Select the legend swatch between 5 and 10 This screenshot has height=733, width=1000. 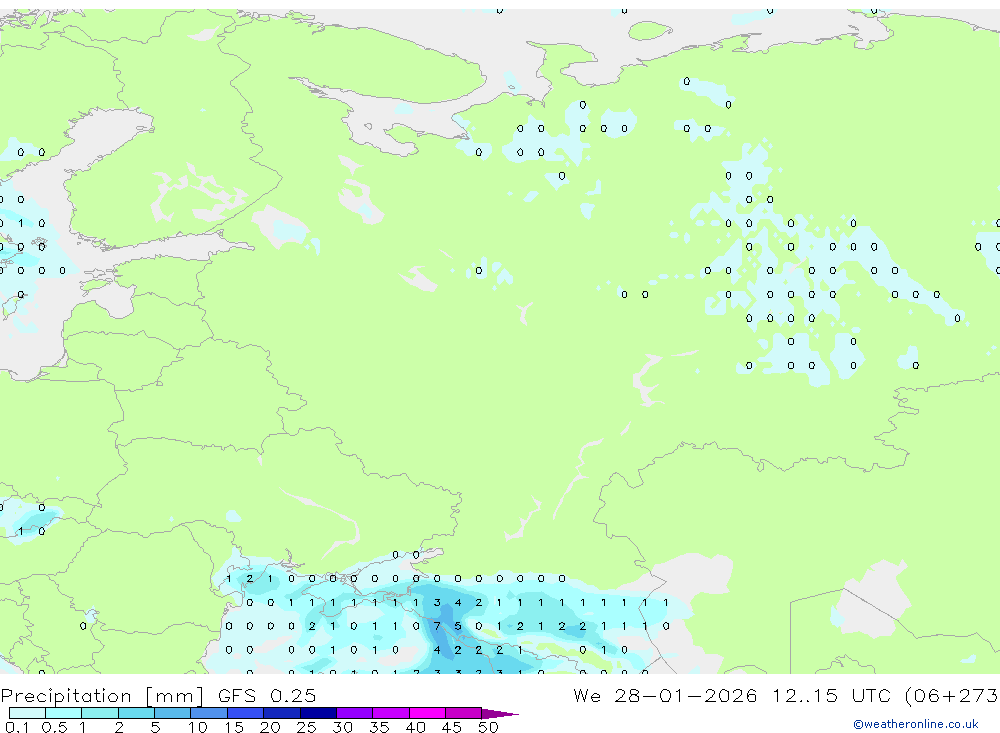point(173,713)
